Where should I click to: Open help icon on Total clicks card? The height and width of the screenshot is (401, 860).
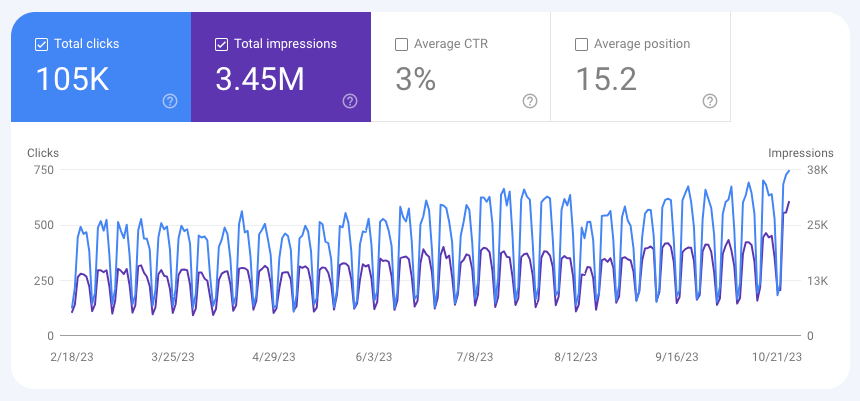point(170,101)
